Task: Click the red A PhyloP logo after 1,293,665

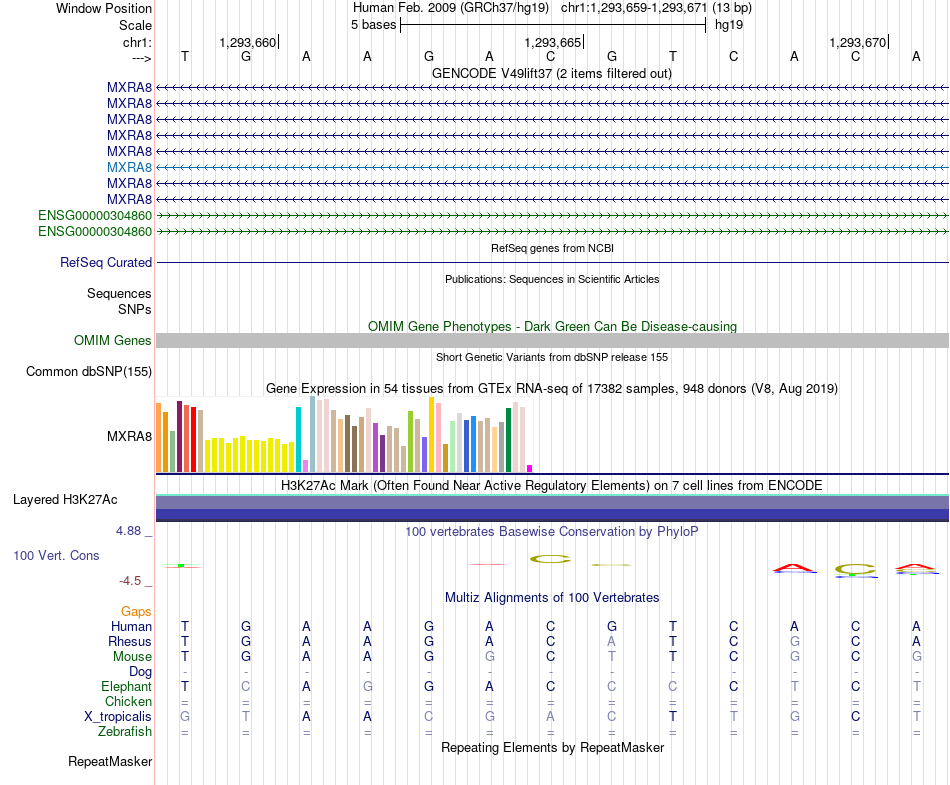Action: point(794,568)
